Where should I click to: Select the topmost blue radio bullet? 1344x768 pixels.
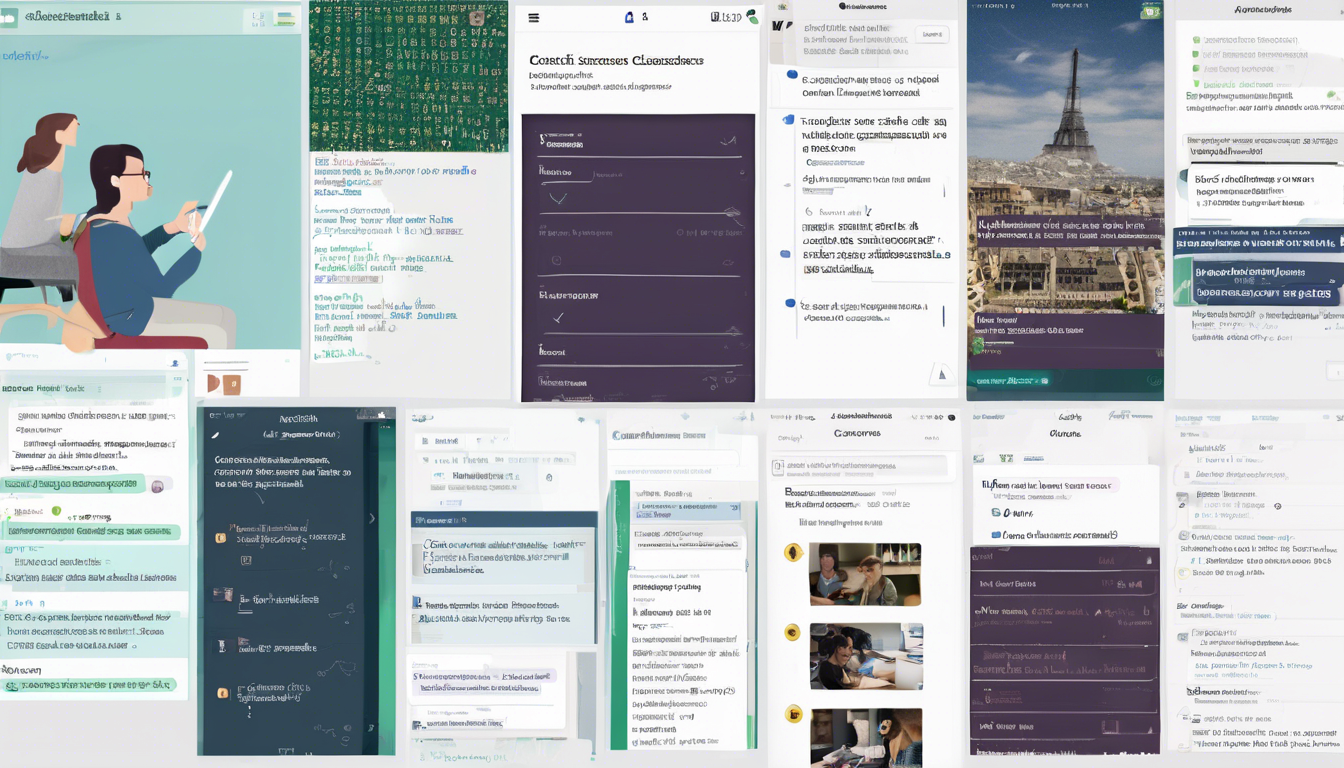click(792, 74)
